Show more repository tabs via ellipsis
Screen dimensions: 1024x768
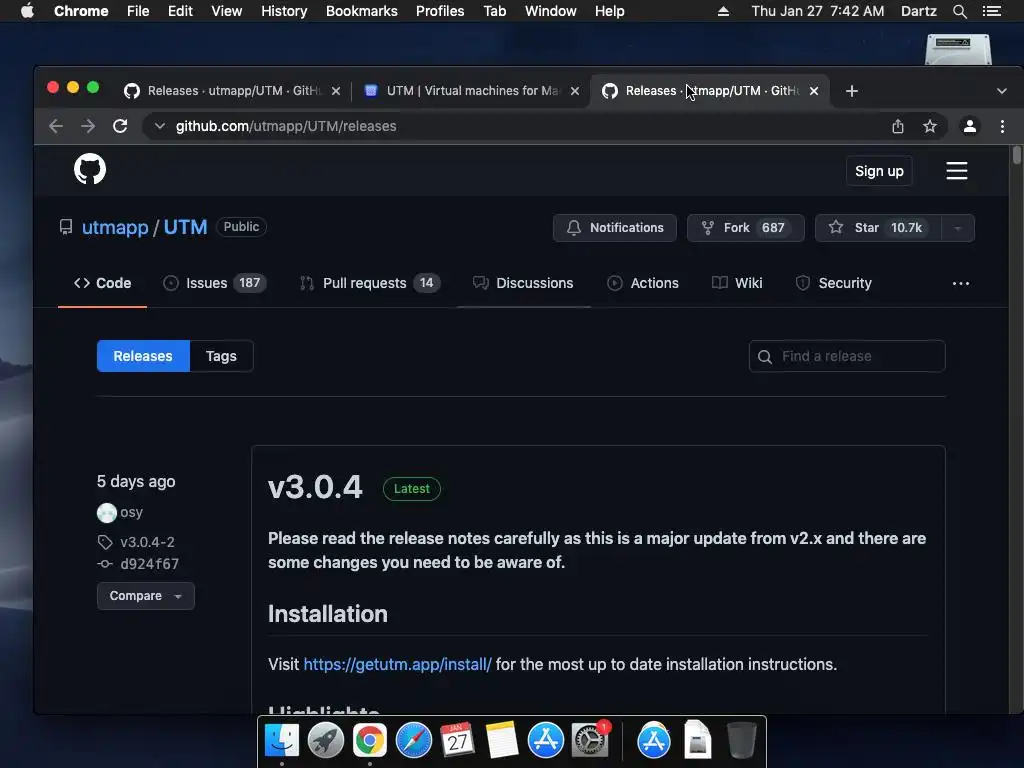[961, 283]
